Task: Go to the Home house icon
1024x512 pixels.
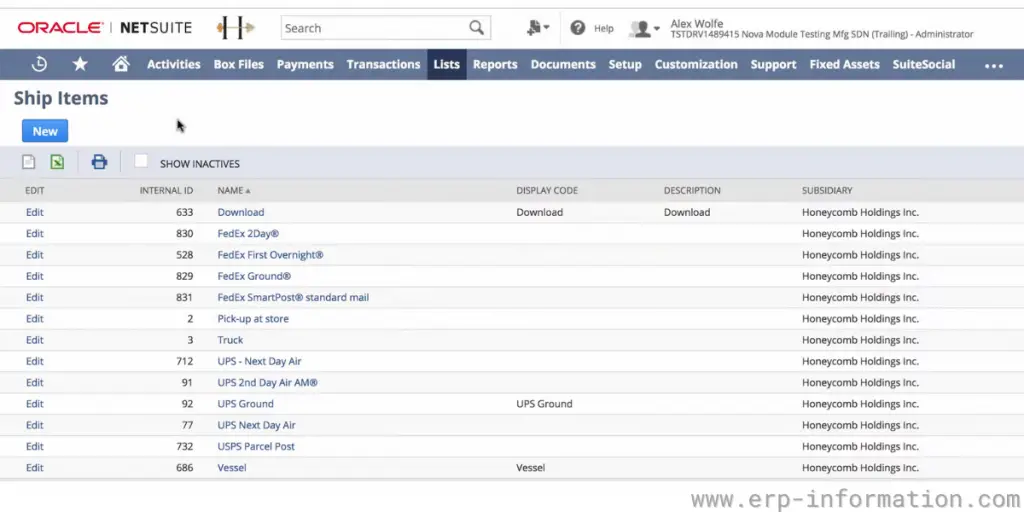Action: pos(121,64)
